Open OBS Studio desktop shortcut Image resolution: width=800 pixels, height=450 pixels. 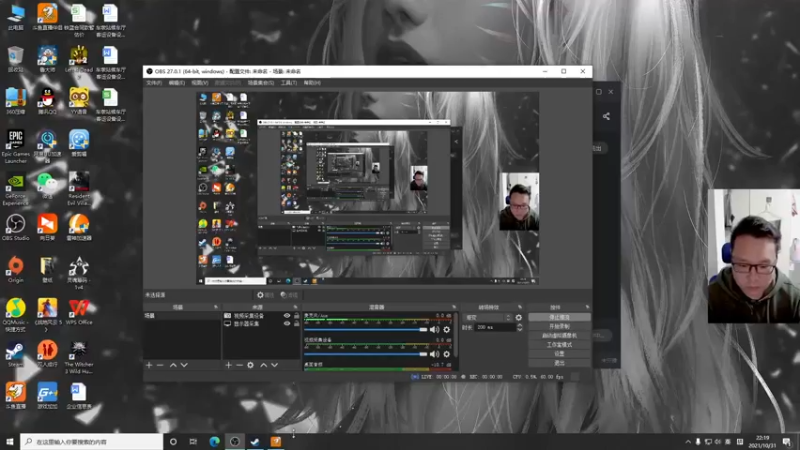[x=15, y=228]
